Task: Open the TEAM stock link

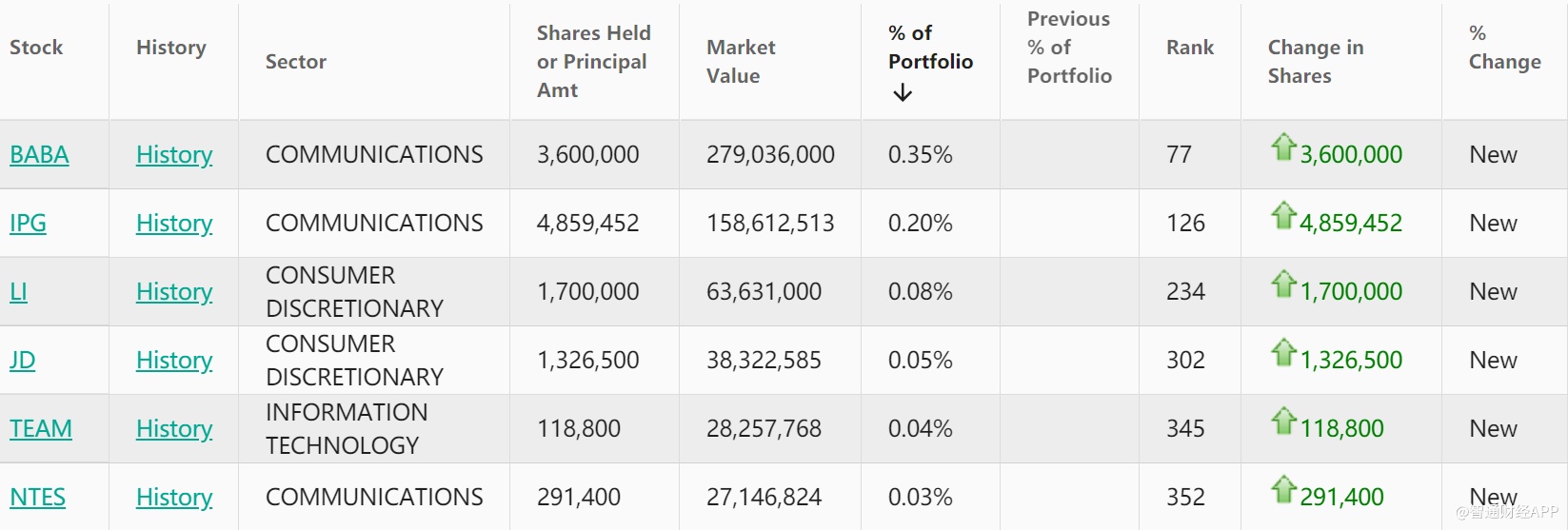Action: click(41, 429)
